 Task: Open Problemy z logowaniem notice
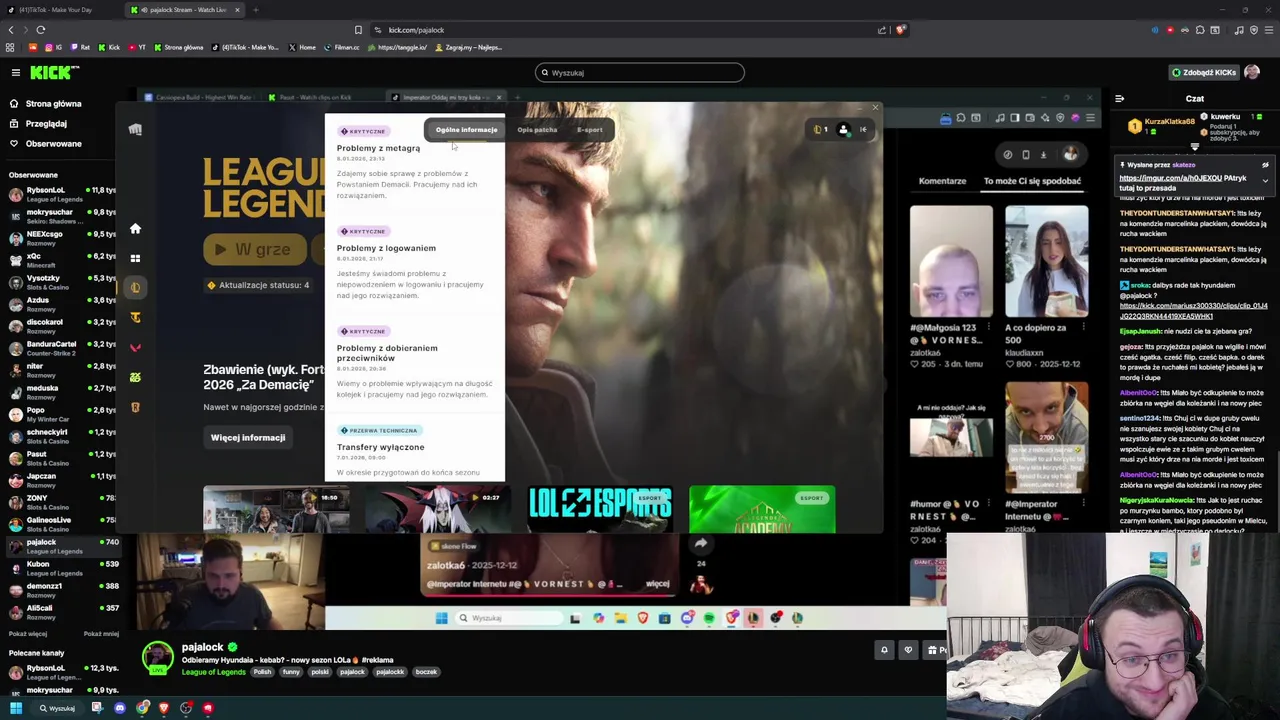(x=386, y=248)
